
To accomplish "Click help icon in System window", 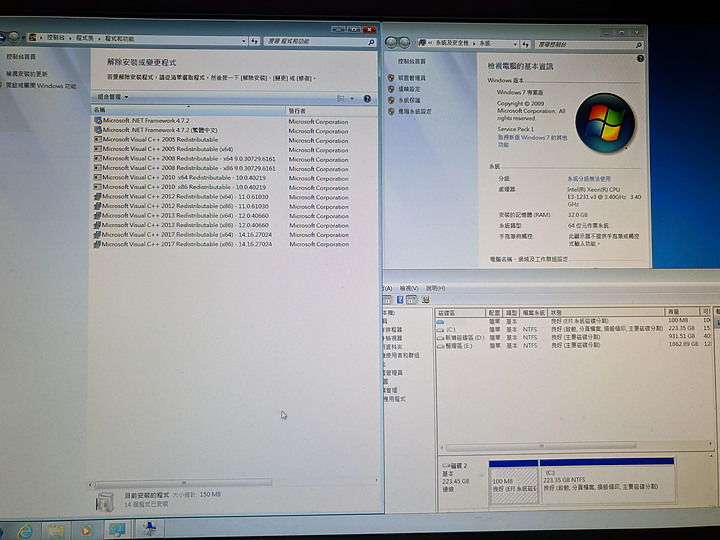I will [x=640, y=59].
